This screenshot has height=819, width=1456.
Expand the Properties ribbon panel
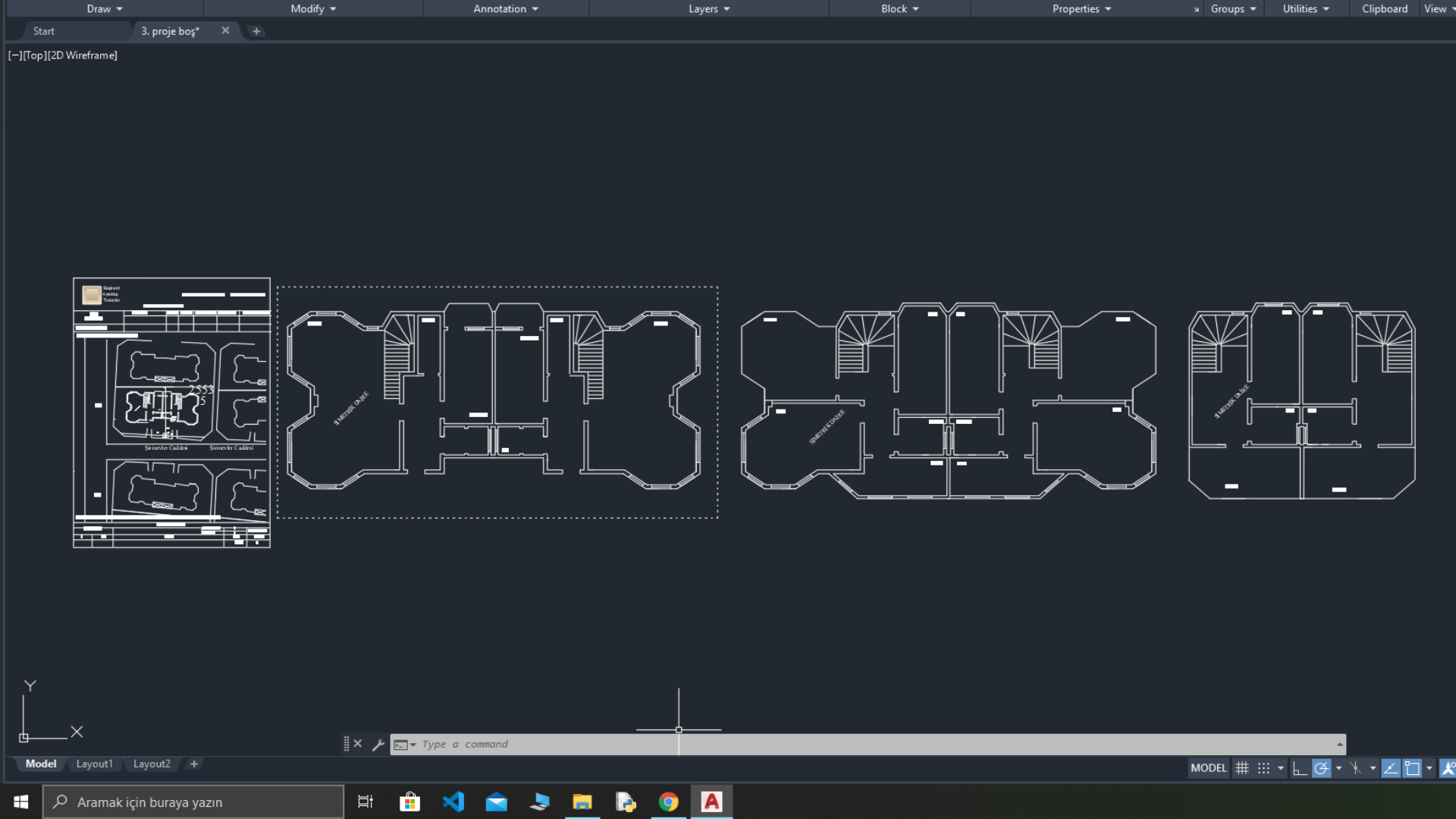click(1081, 8)
